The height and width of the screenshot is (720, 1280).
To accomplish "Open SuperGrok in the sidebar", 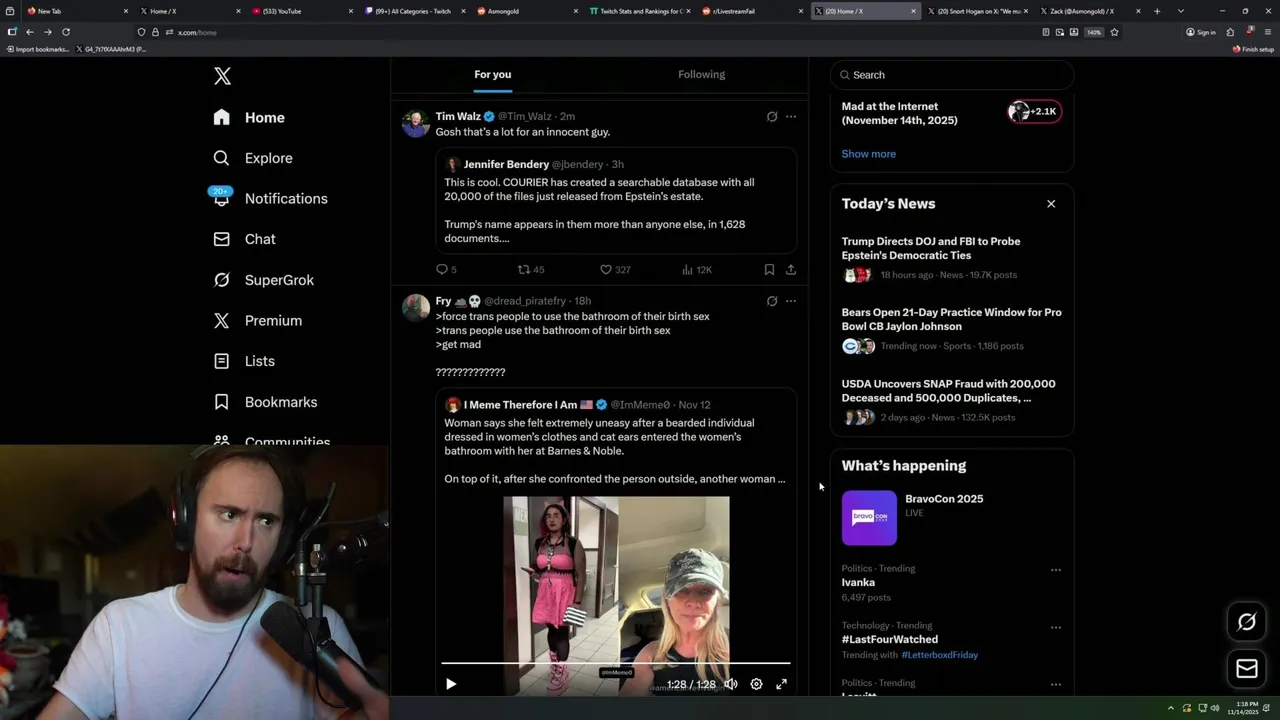I will [264, 280].
